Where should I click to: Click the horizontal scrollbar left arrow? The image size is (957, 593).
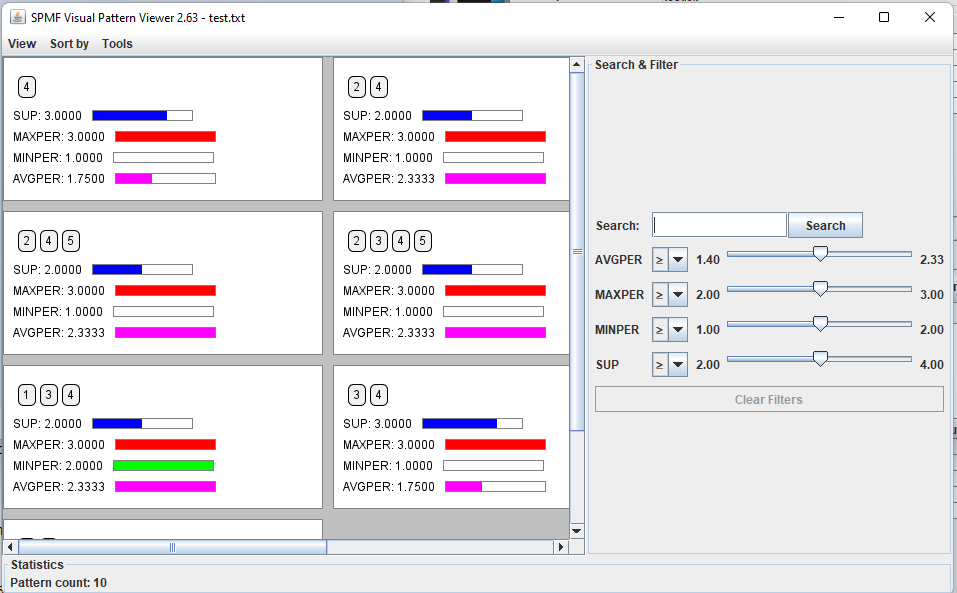tap(11, 547)
